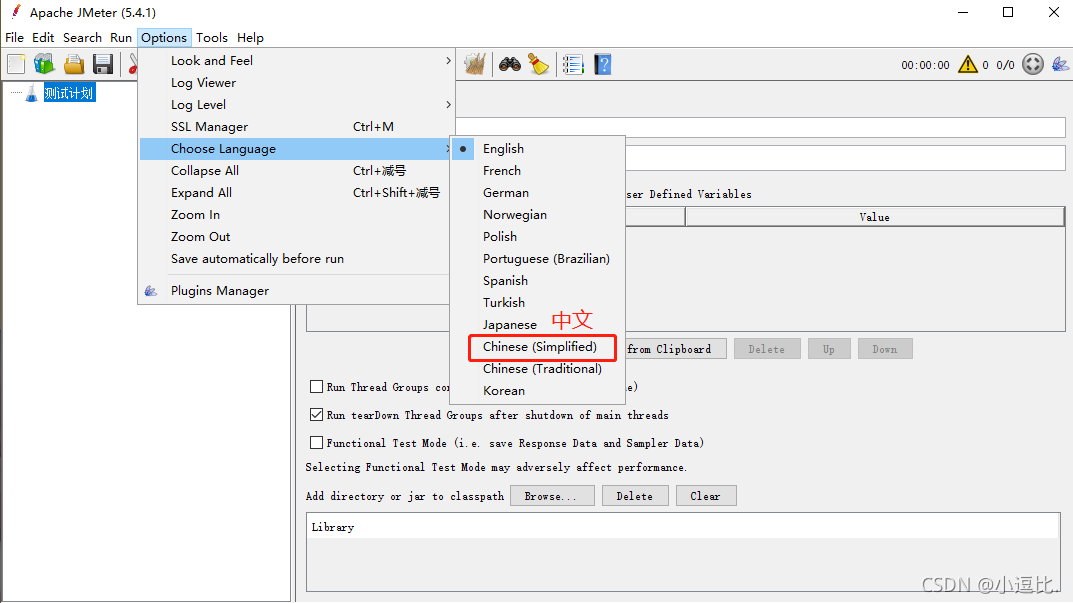Enable Functional Test Mode checkbox
Viewport: 1073px width, 603px height.
click(x=316, y=443)
